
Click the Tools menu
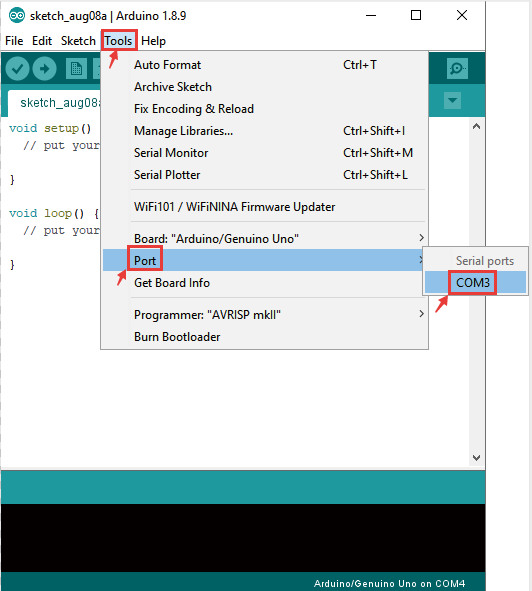(x=118, y=41)
